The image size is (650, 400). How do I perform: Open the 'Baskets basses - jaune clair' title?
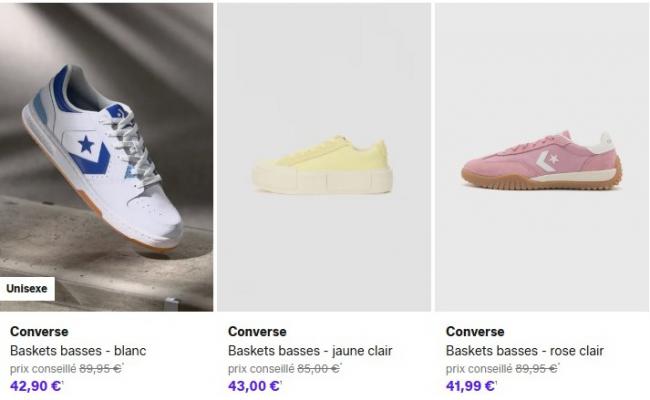pos(310,351)
